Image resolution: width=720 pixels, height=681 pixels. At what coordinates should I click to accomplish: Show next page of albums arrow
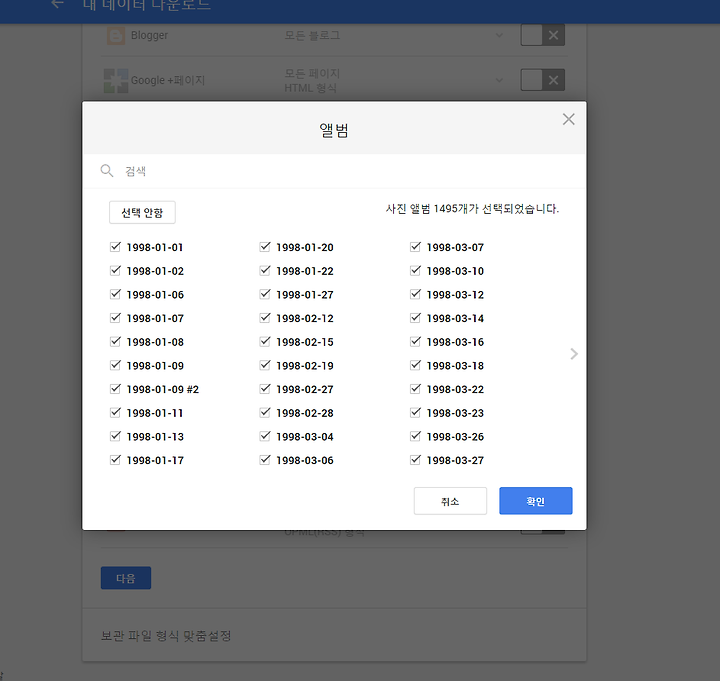pos(574,354)
